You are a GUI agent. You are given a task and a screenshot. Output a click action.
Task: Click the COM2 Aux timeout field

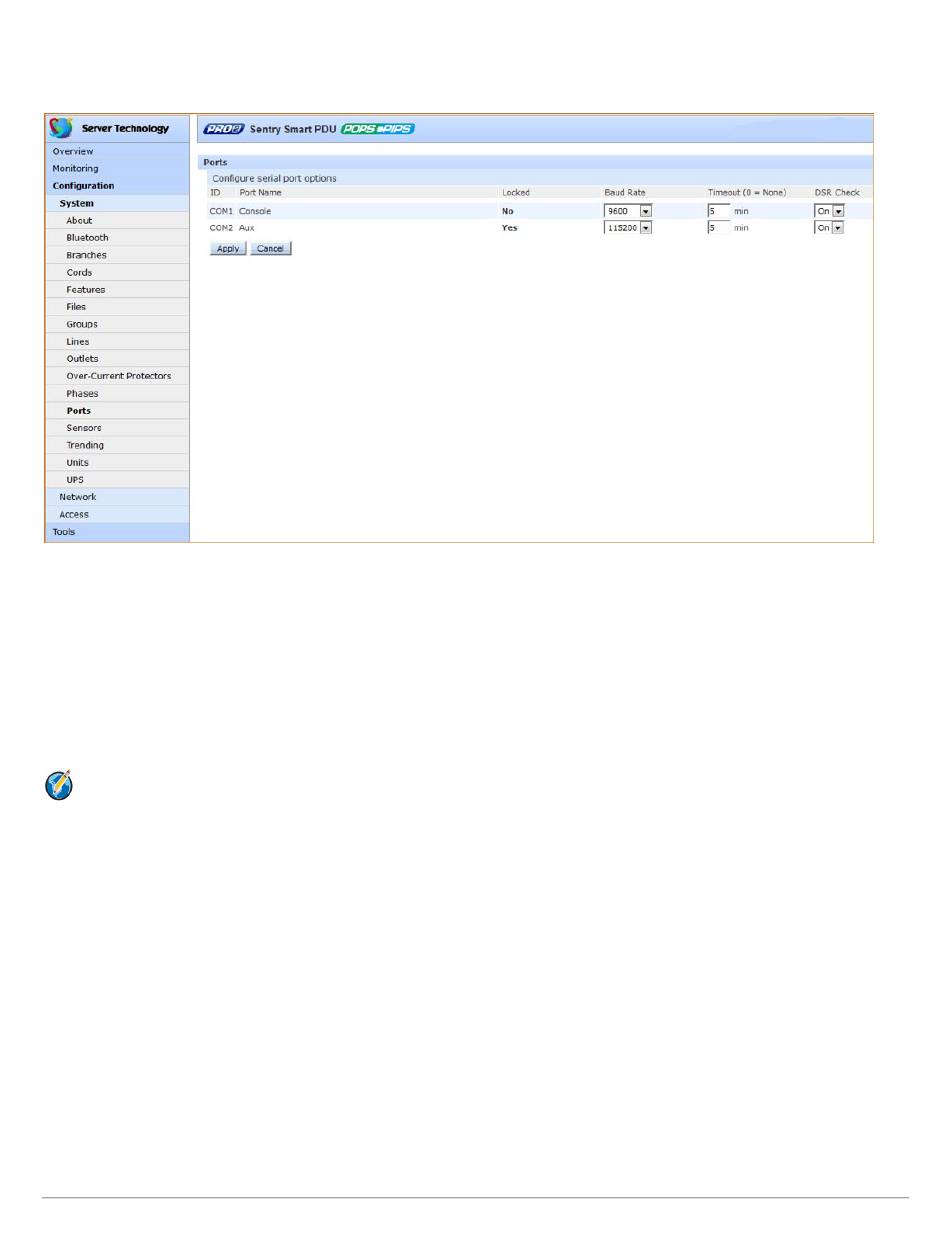coord(719,228)
